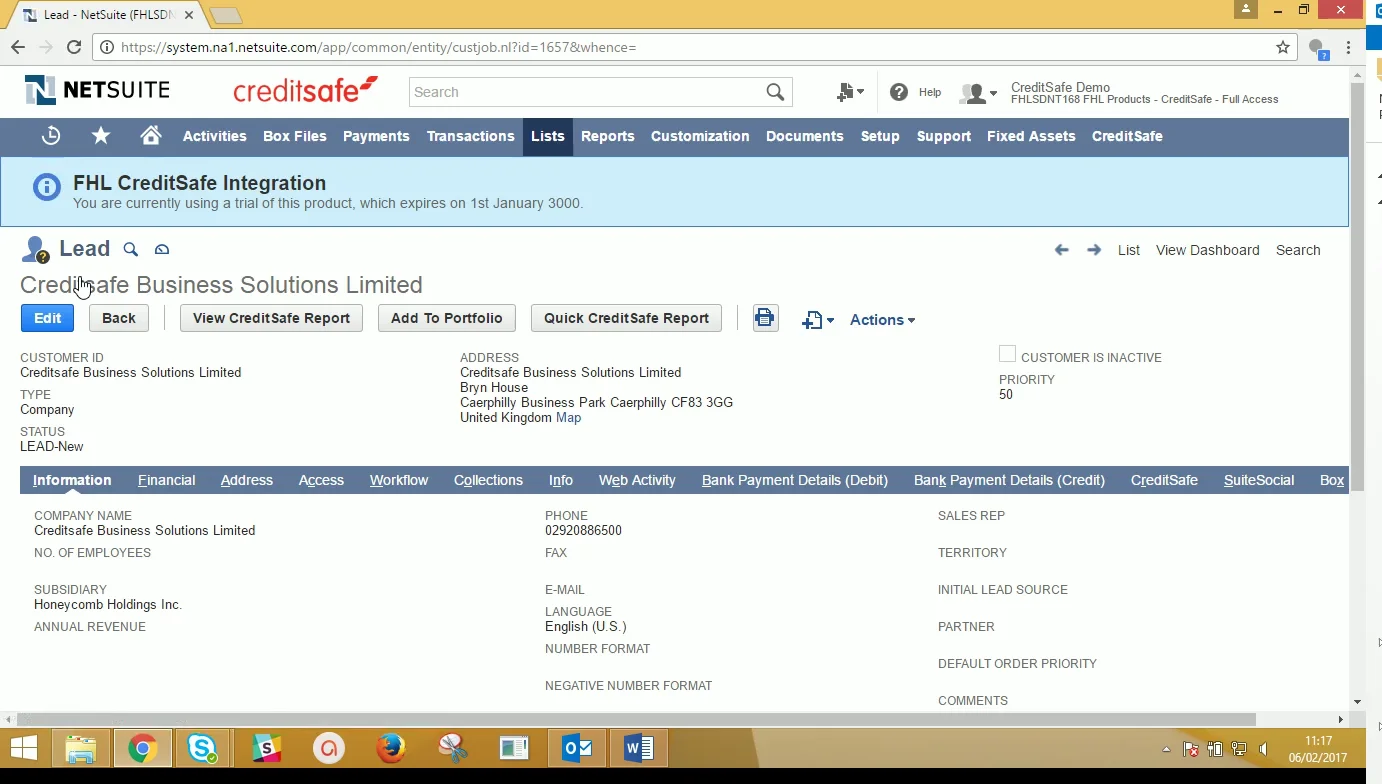Open File Explorer from the taskbar
This screenshot has height=784, width=1382.
tap(81, 748)
